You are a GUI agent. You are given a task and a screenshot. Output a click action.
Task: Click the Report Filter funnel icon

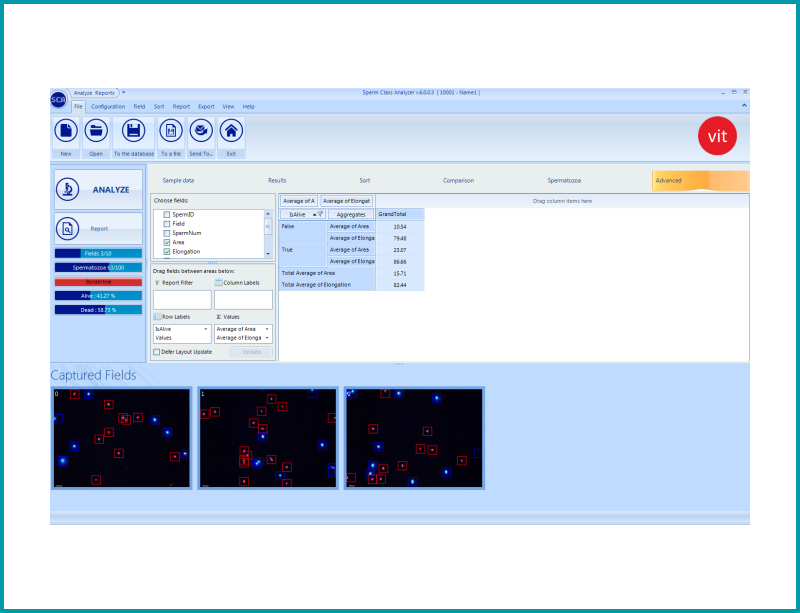157,282
